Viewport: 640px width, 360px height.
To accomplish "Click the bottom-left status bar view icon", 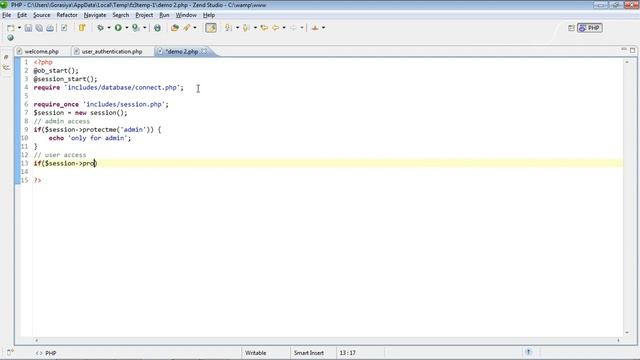I will (10, 352).
